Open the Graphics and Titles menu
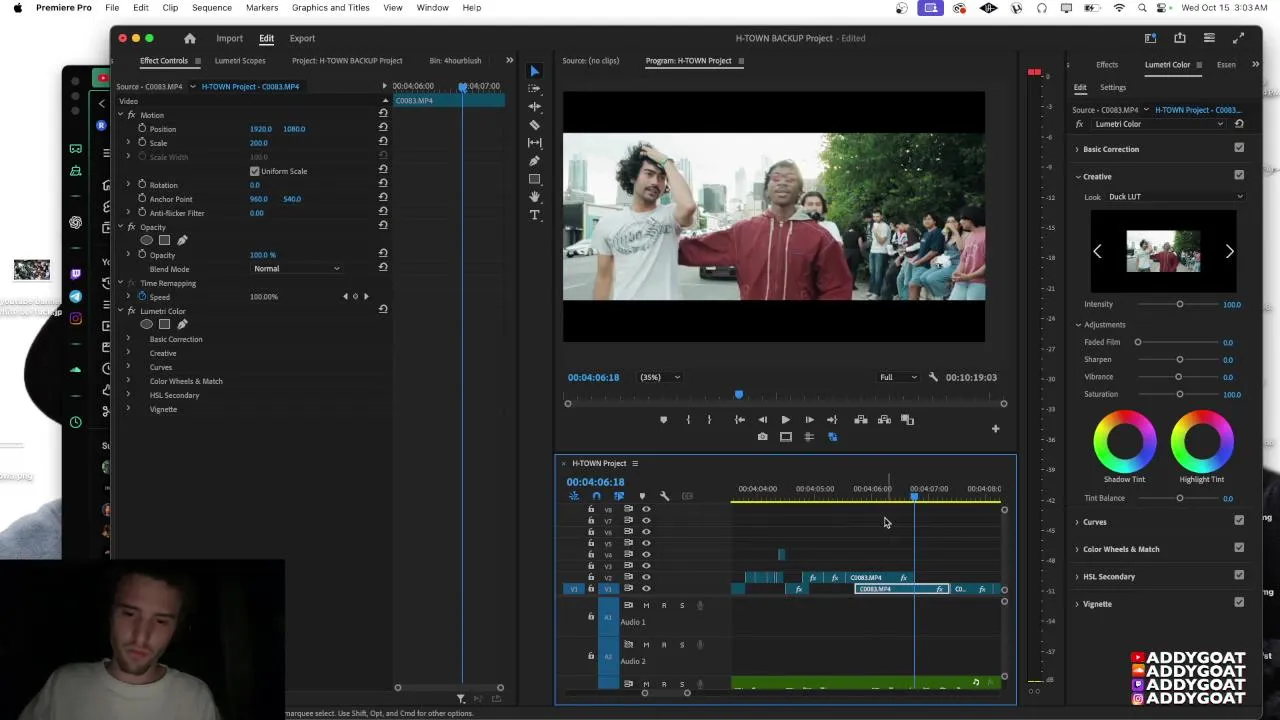1280x720 pixels. pyautogui.click(x=330, y=8)
